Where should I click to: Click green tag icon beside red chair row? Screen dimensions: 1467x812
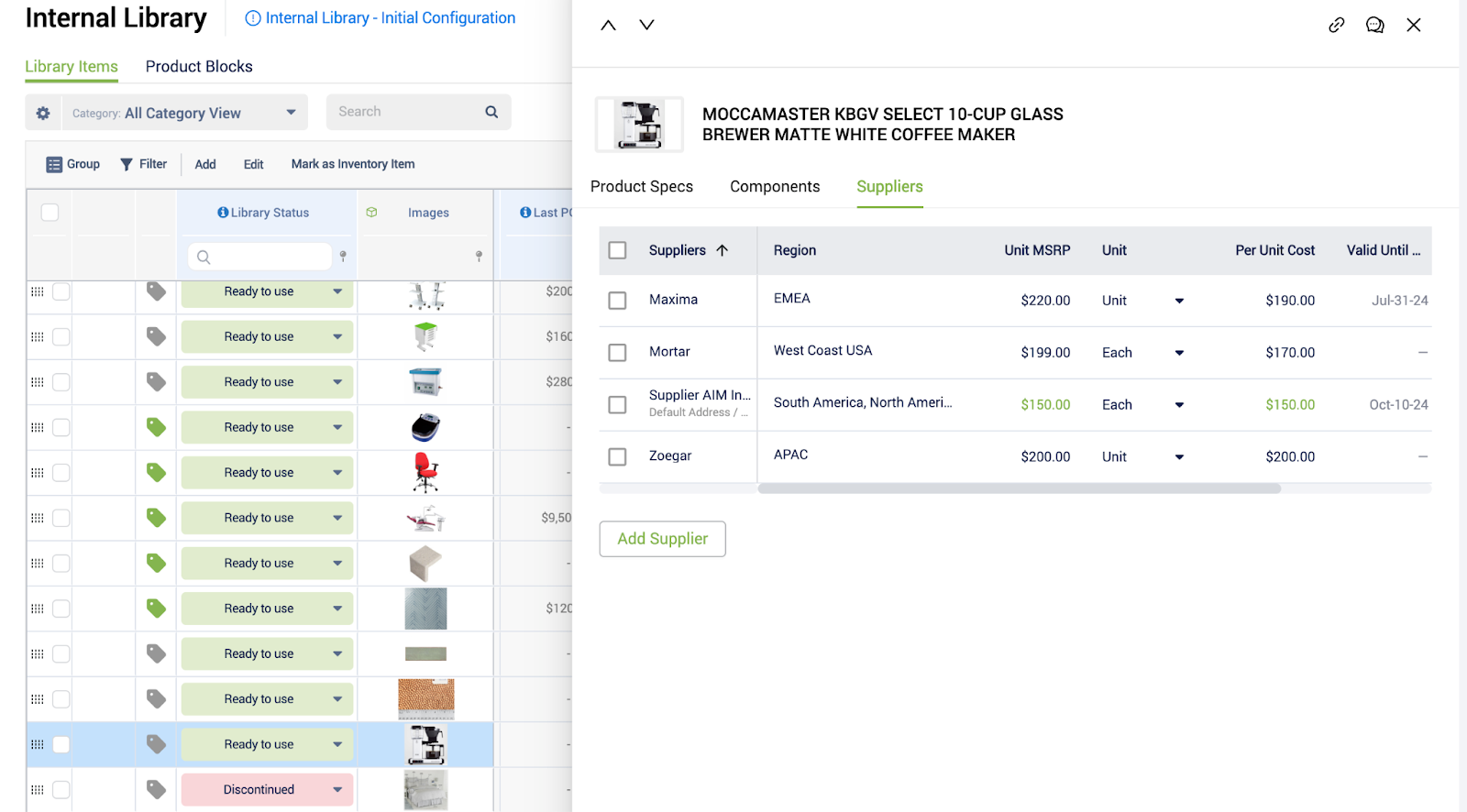[157, 473]
